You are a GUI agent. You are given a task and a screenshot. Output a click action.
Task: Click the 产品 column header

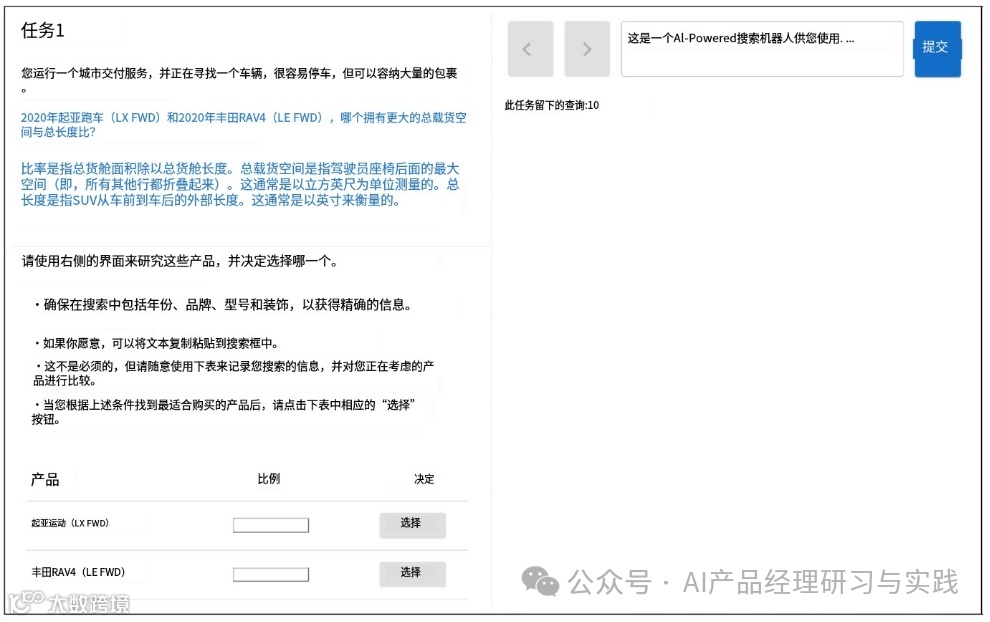[45, 479]
